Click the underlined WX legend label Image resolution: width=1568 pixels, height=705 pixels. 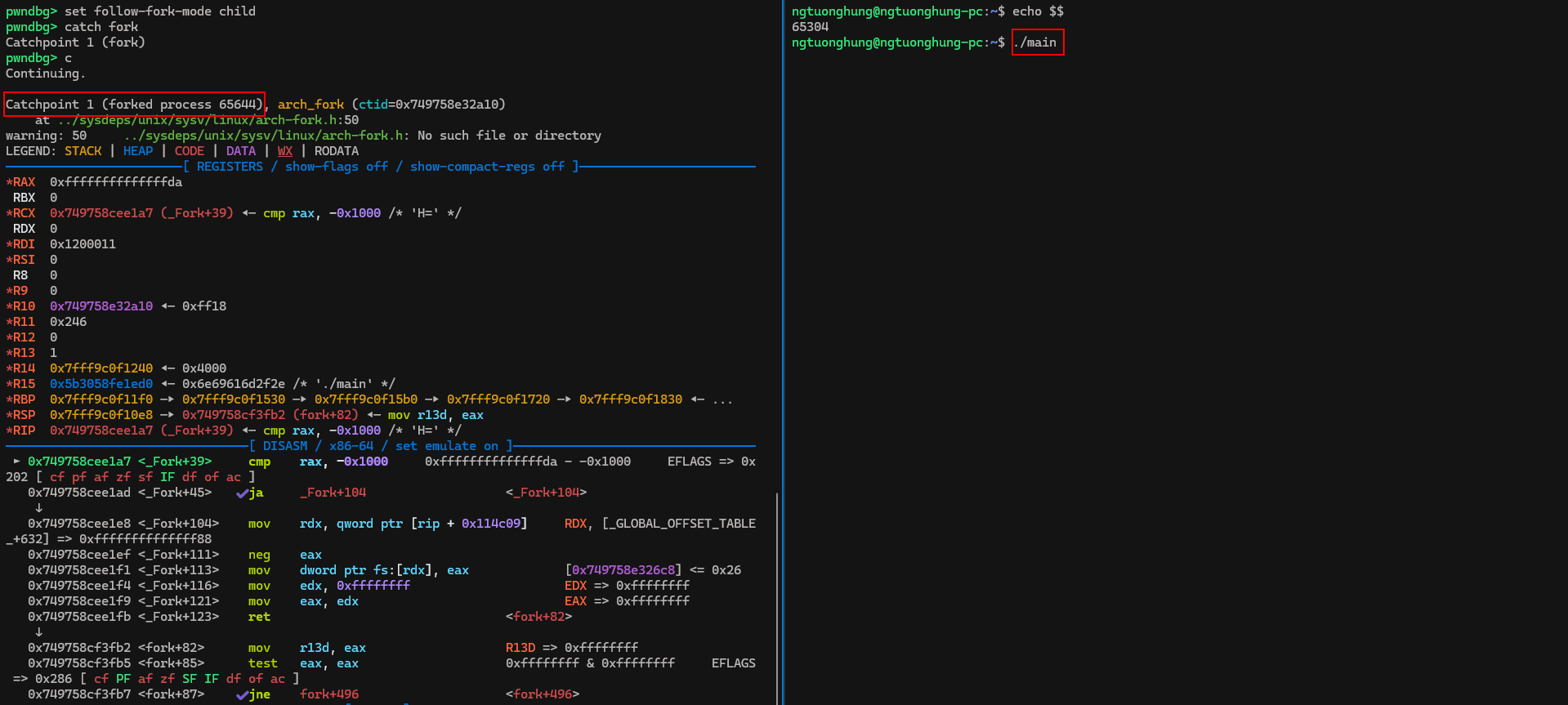tap(284, 151)
